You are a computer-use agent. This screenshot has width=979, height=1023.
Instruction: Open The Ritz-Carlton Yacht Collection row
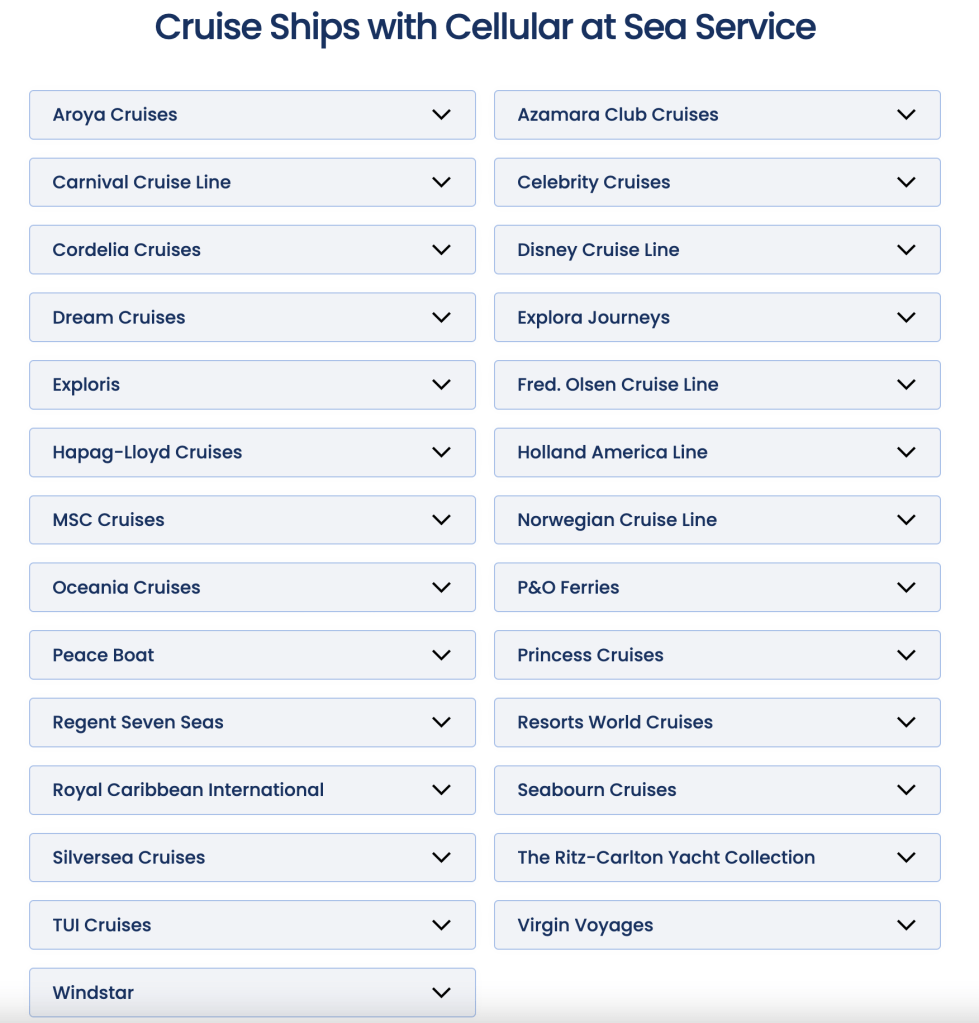pyautogui.click(x=717, y=857)
